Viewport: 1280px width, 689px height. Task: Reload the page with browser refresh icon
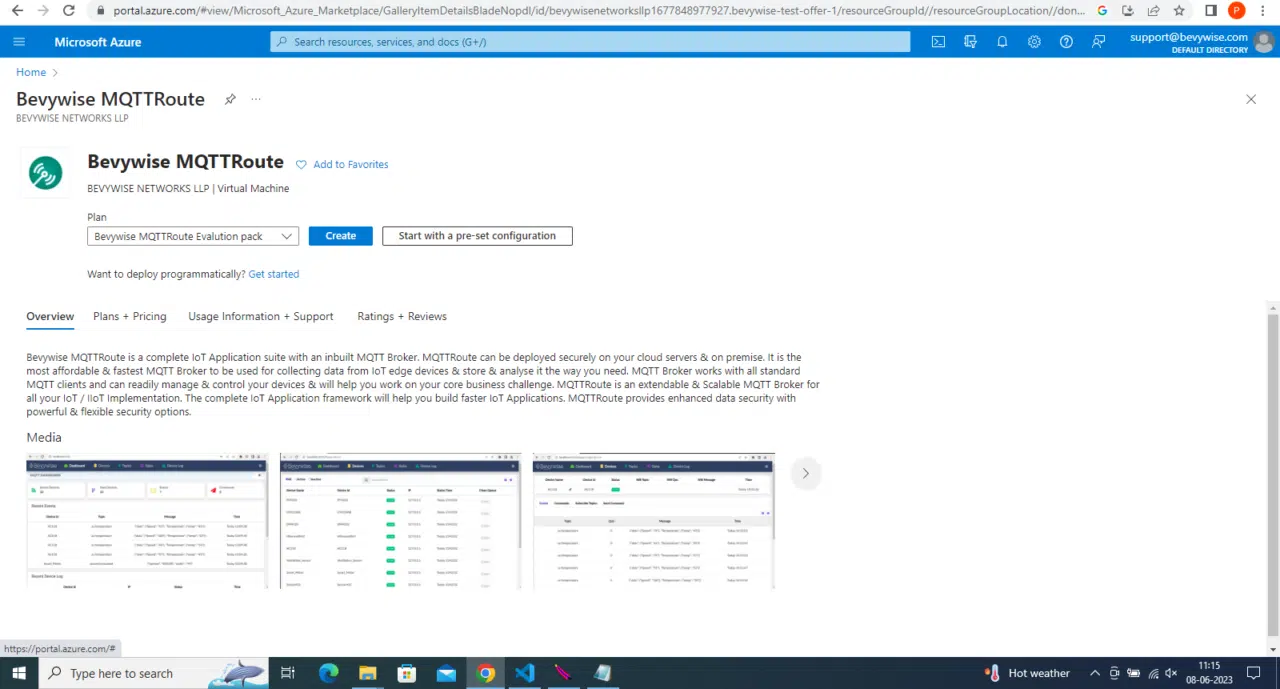(x=68, y=10)
